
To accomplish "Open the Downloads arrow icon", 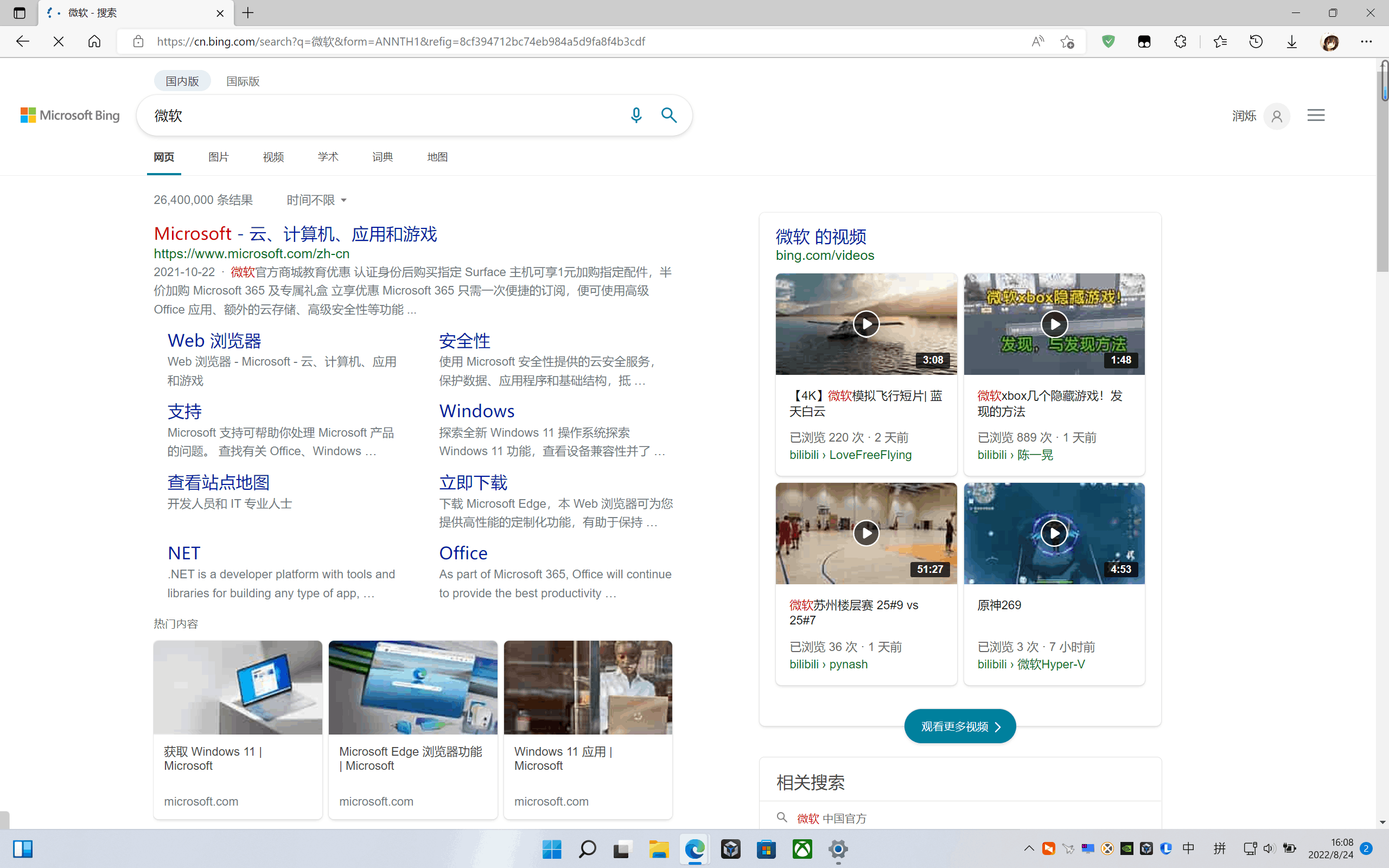I will coord(1291,41).
